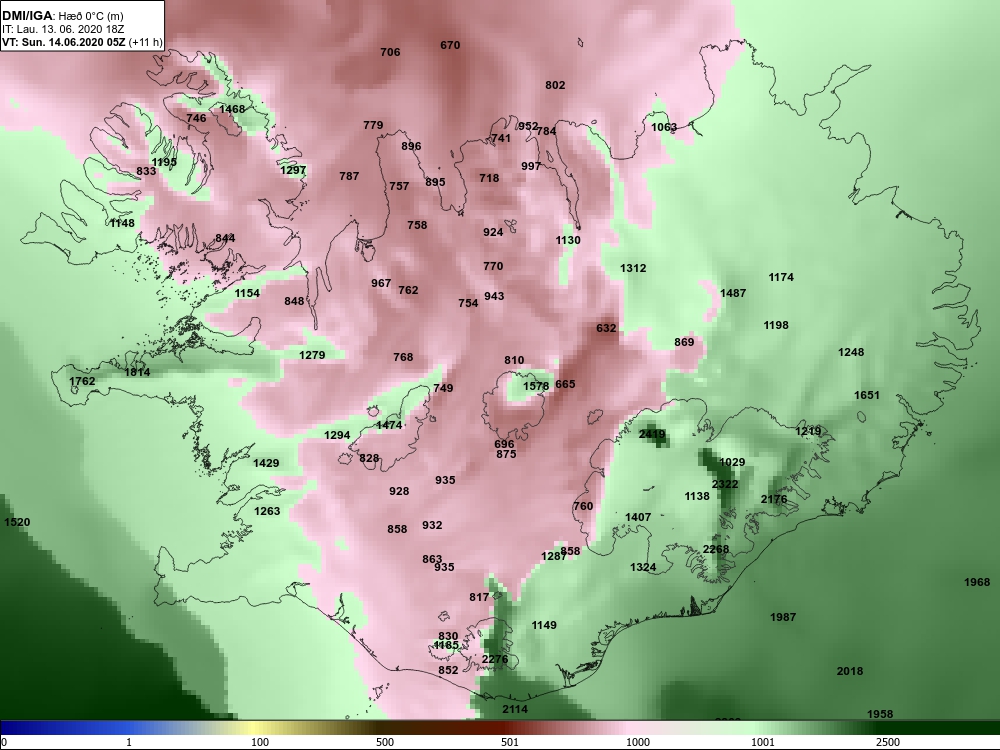Click the number 1248

coord(851,353)
